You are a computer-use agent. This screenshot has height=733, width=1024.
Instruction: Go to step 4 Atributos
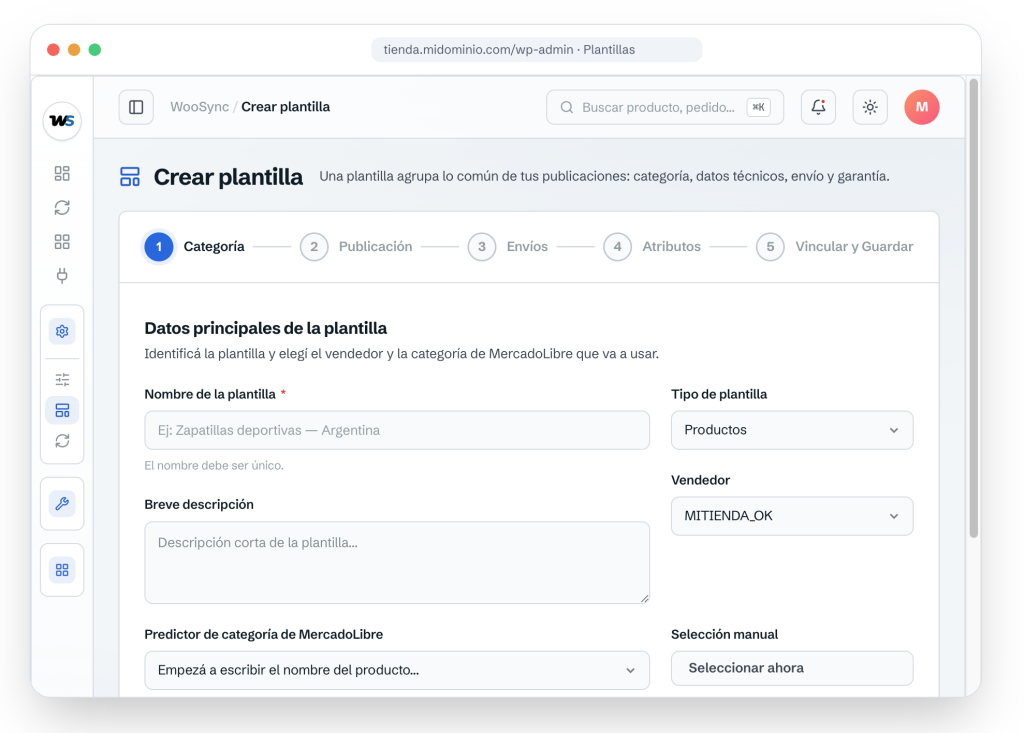[x=652, y=247]
